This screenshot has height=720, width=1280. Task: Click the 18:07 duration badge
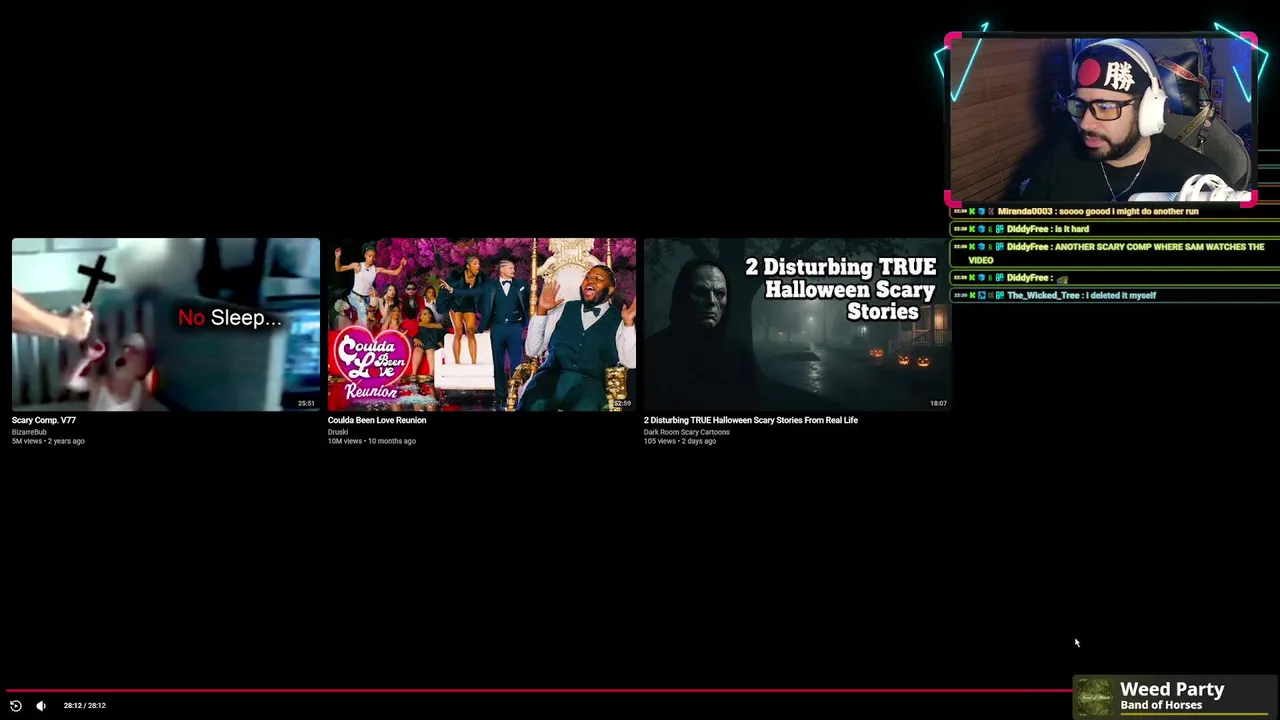[x=938, y=403]
